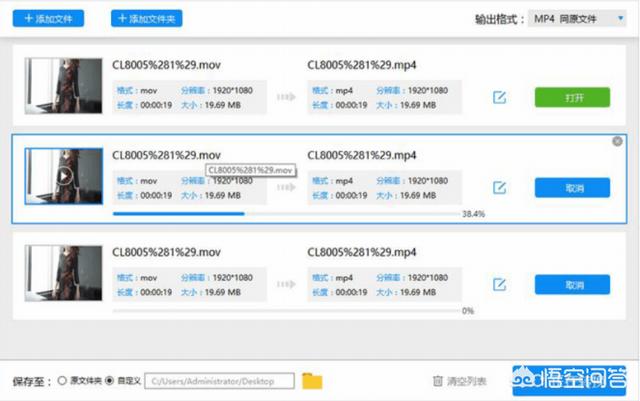
Task: Click first row source name CL8005%281%29.mov
Action: 166,65
